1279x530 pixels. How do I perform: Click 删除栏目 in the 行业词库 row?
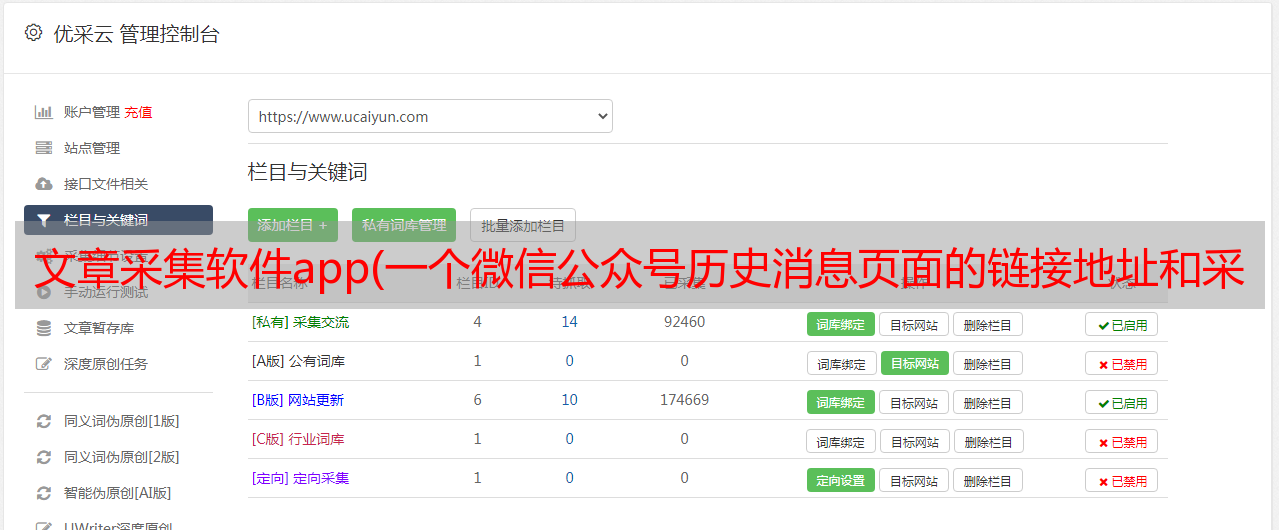(987, 441)
